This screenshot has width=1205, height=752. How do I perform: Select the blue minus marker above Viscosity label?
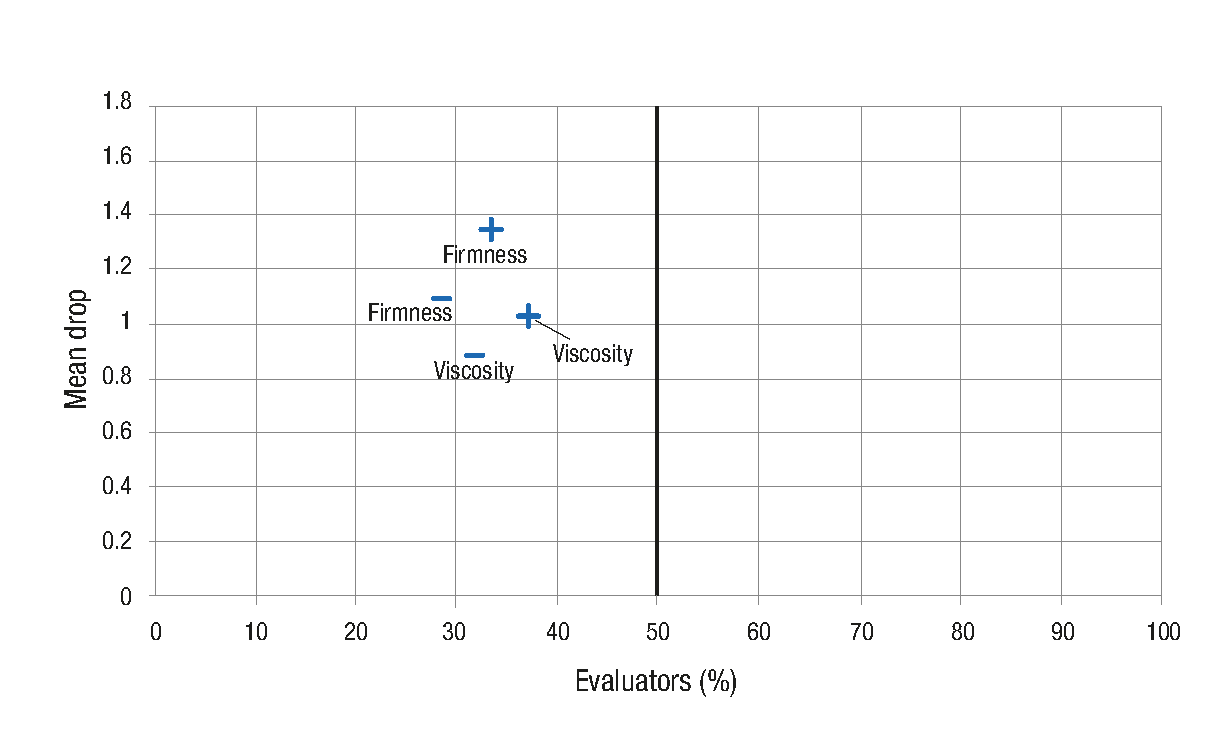tap(475, 355)
